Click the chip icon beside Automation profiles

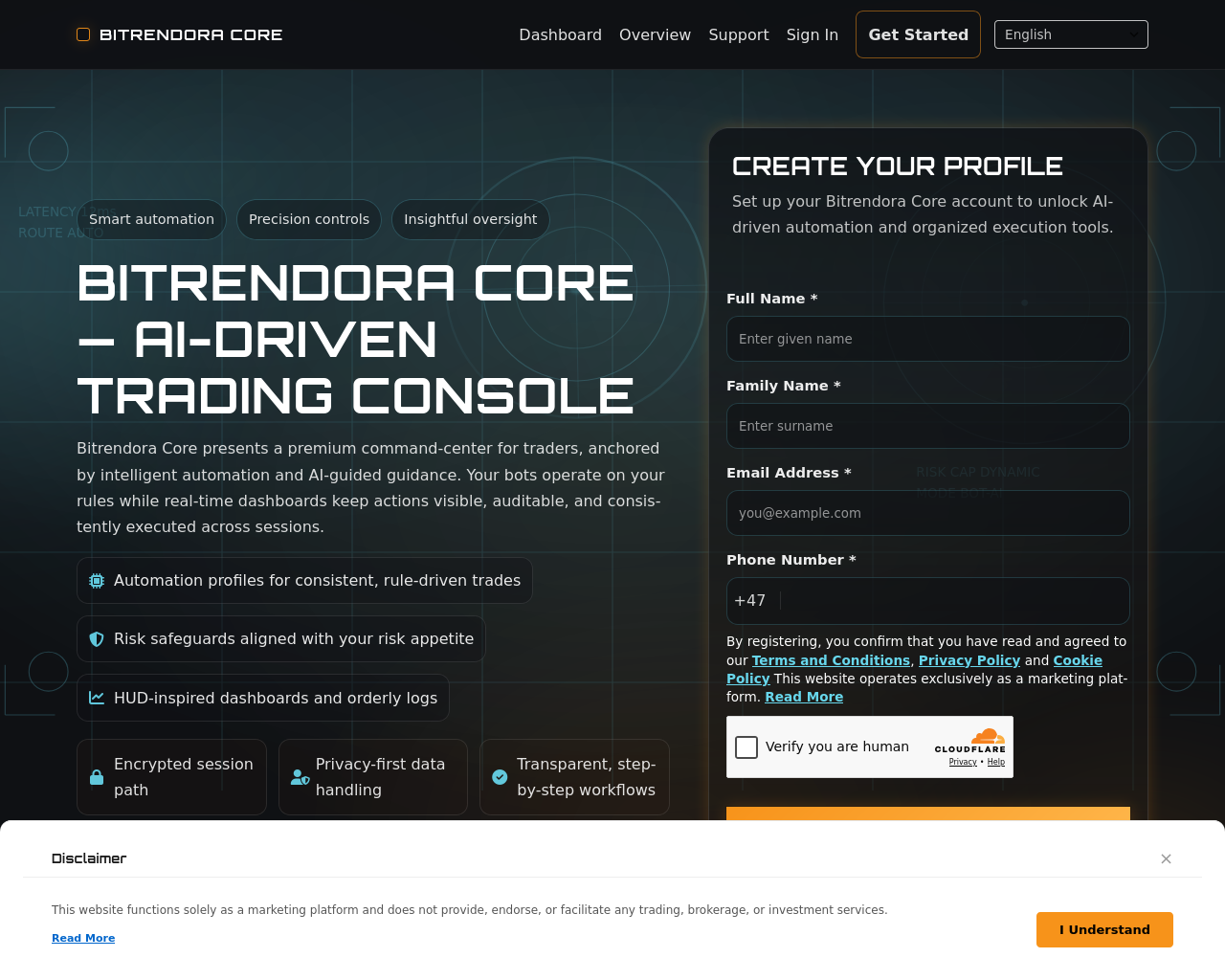pyautogui.click(x=97, y=581)
